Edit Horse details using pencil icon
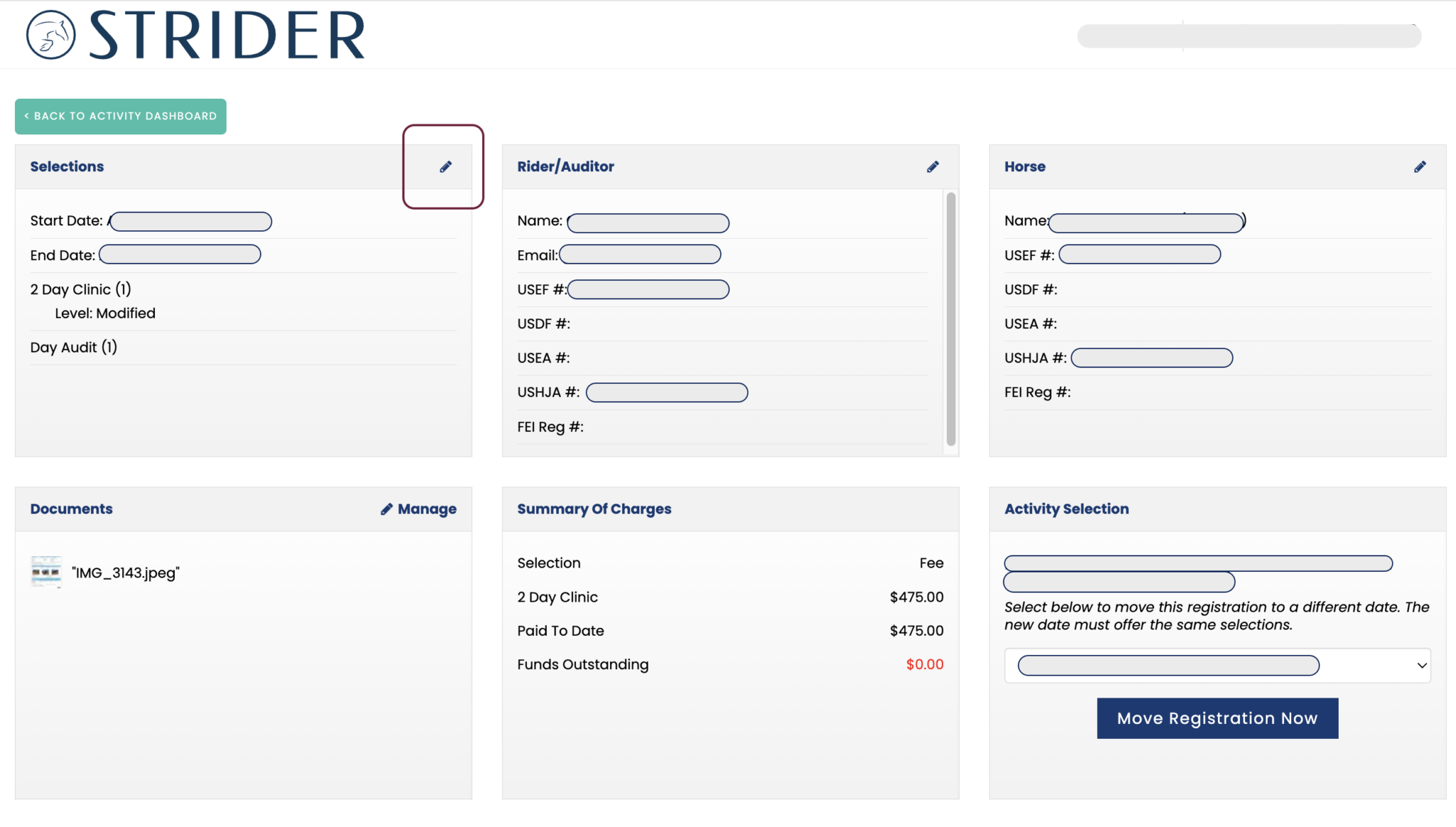The width and height of the screenshot is (1456, 827). 1419,166
